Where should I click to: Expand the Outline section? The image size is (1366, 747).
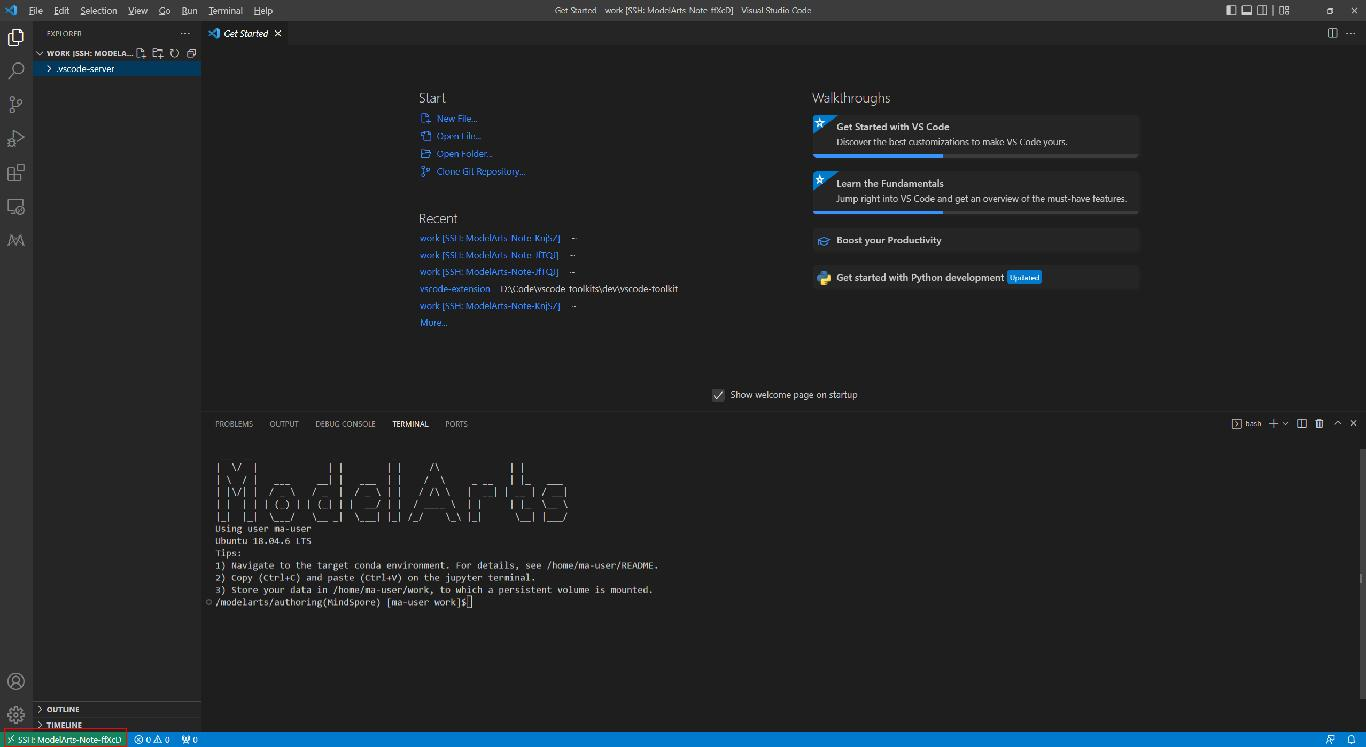[117, 709]
